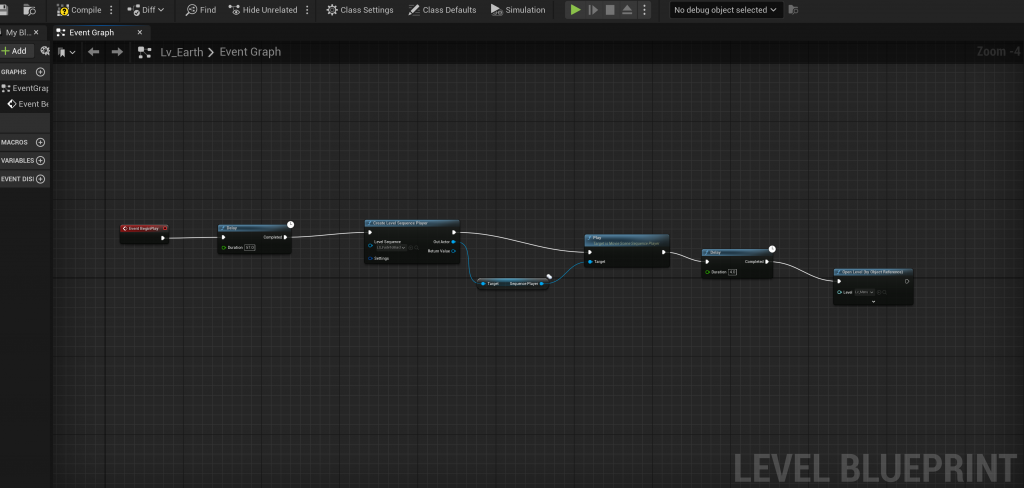Click the Target pin on Play node

[x=591, y=262]
